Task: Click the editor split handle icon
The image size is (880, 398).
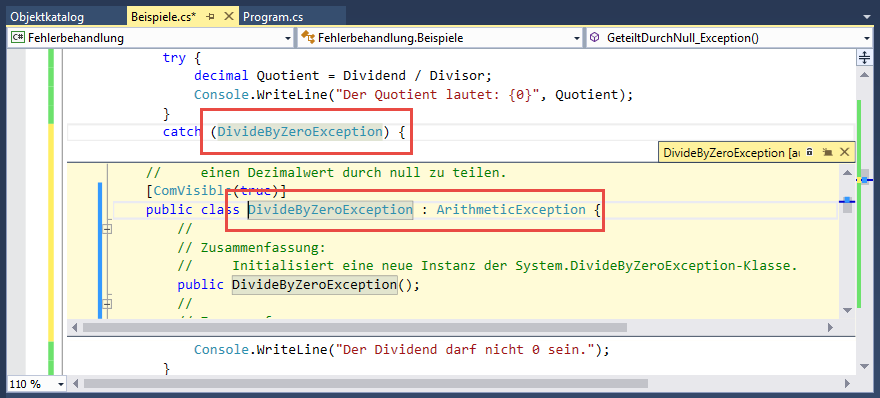Action: tap(864, 57)
